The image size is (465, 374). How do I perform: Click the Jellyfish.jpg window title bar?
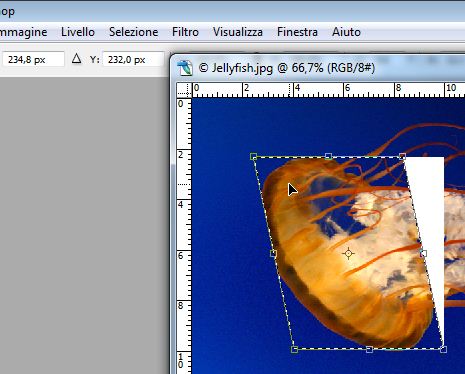pos(318,68)
